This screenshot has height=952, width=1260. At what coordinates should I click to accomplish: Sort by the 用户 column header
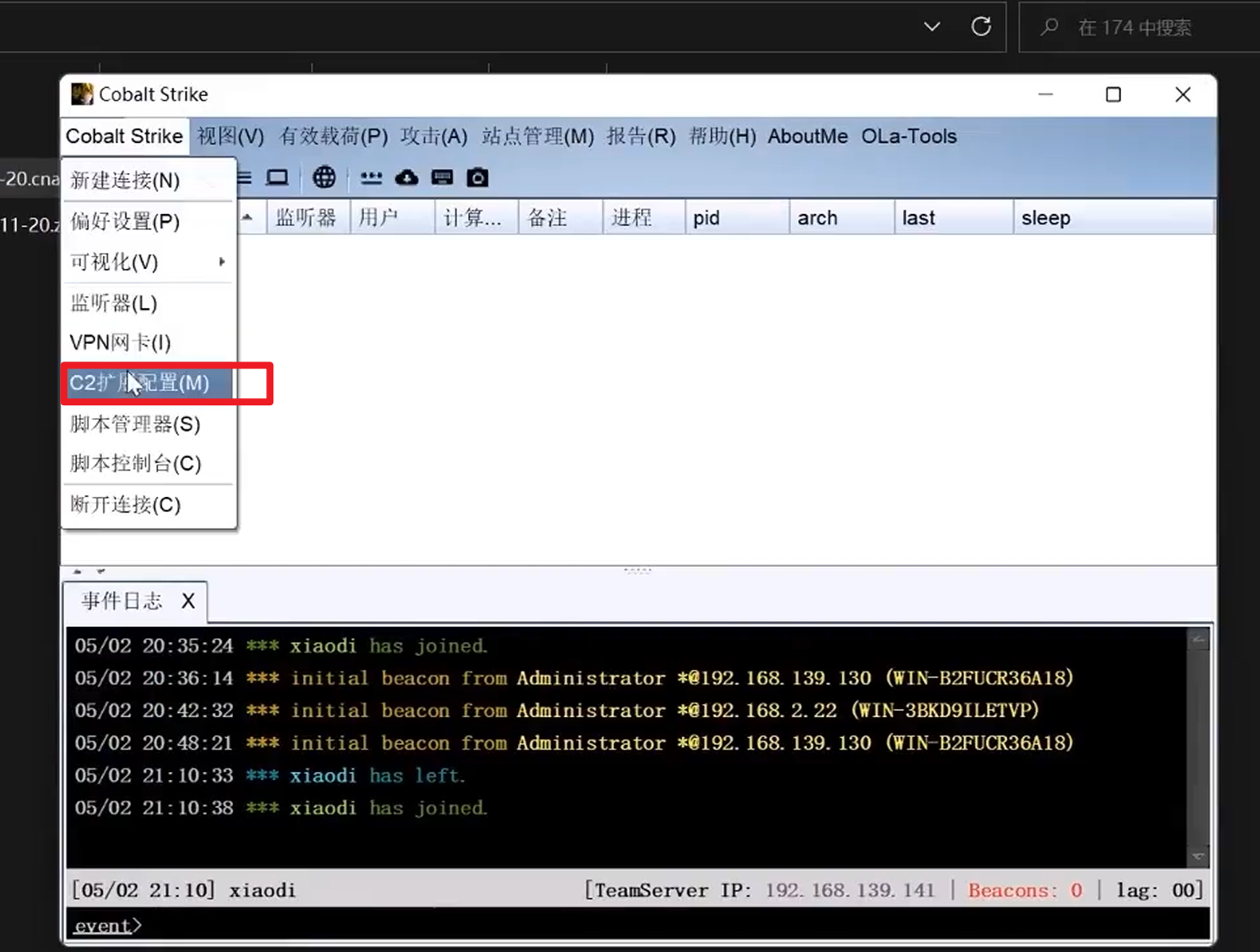[x=393, y=217]
